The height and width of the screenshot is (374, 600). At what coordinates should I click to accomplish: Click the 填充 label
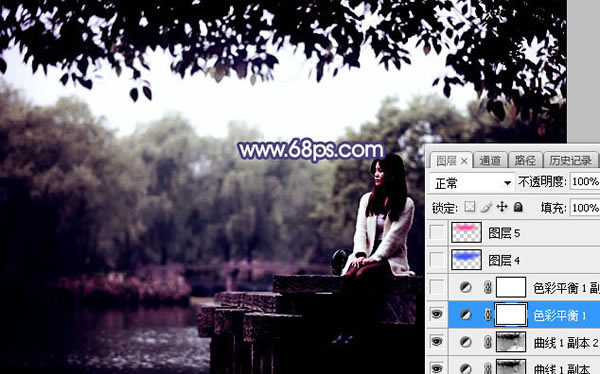coord(554,208)
